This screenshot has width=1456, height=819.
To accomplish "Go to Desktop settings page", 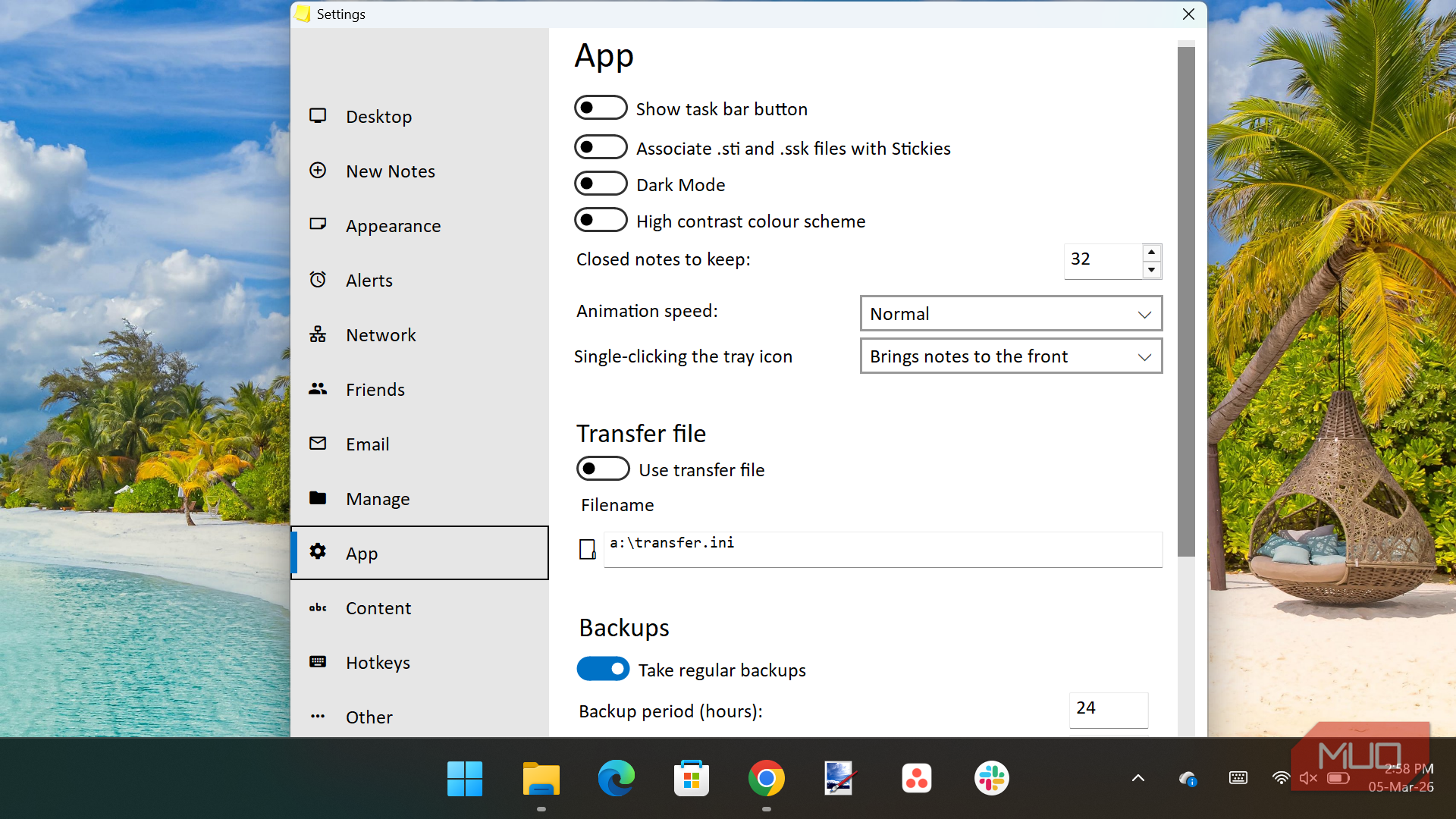I will coord(419,117).
